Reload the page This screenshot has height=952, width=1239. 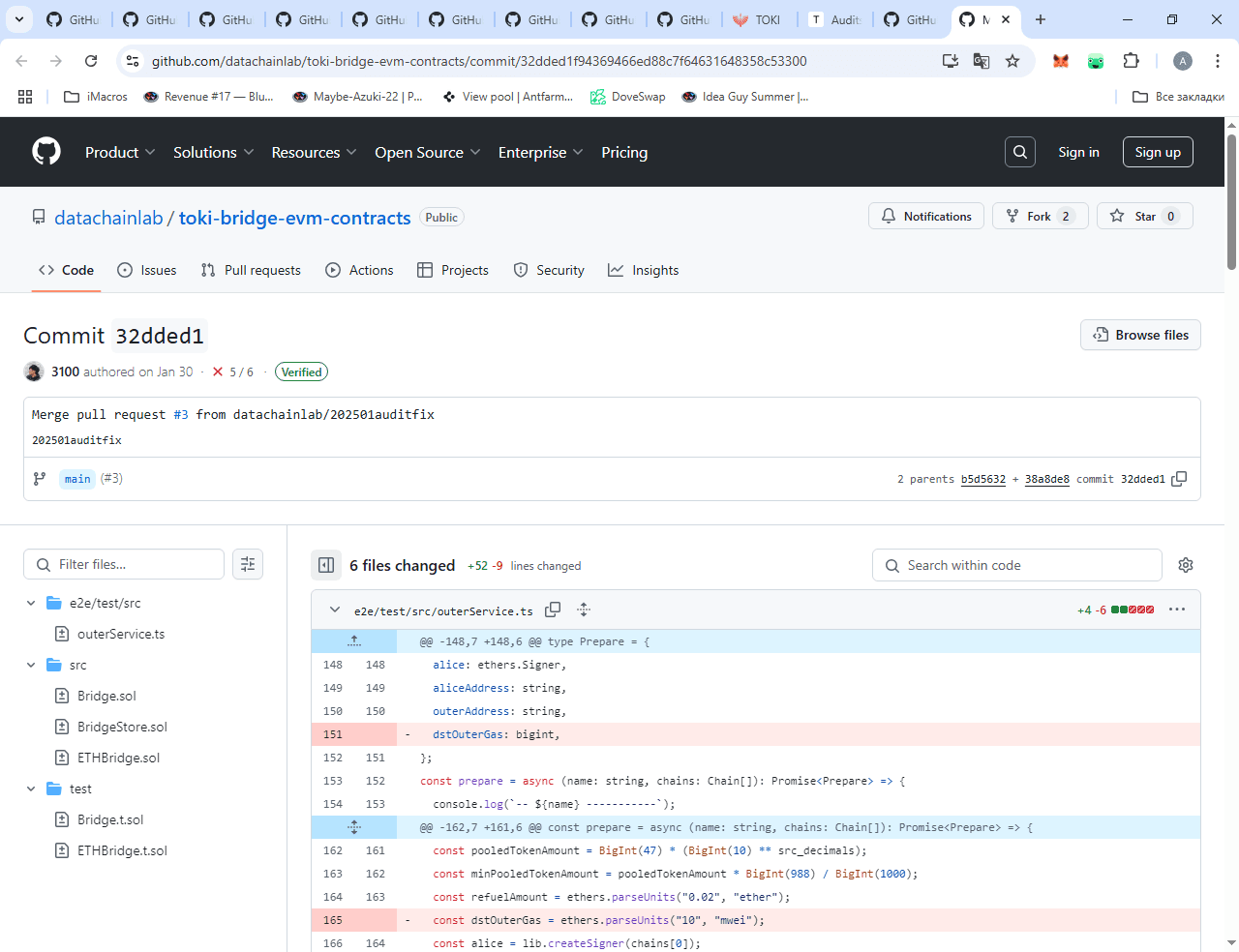[91, 61]
